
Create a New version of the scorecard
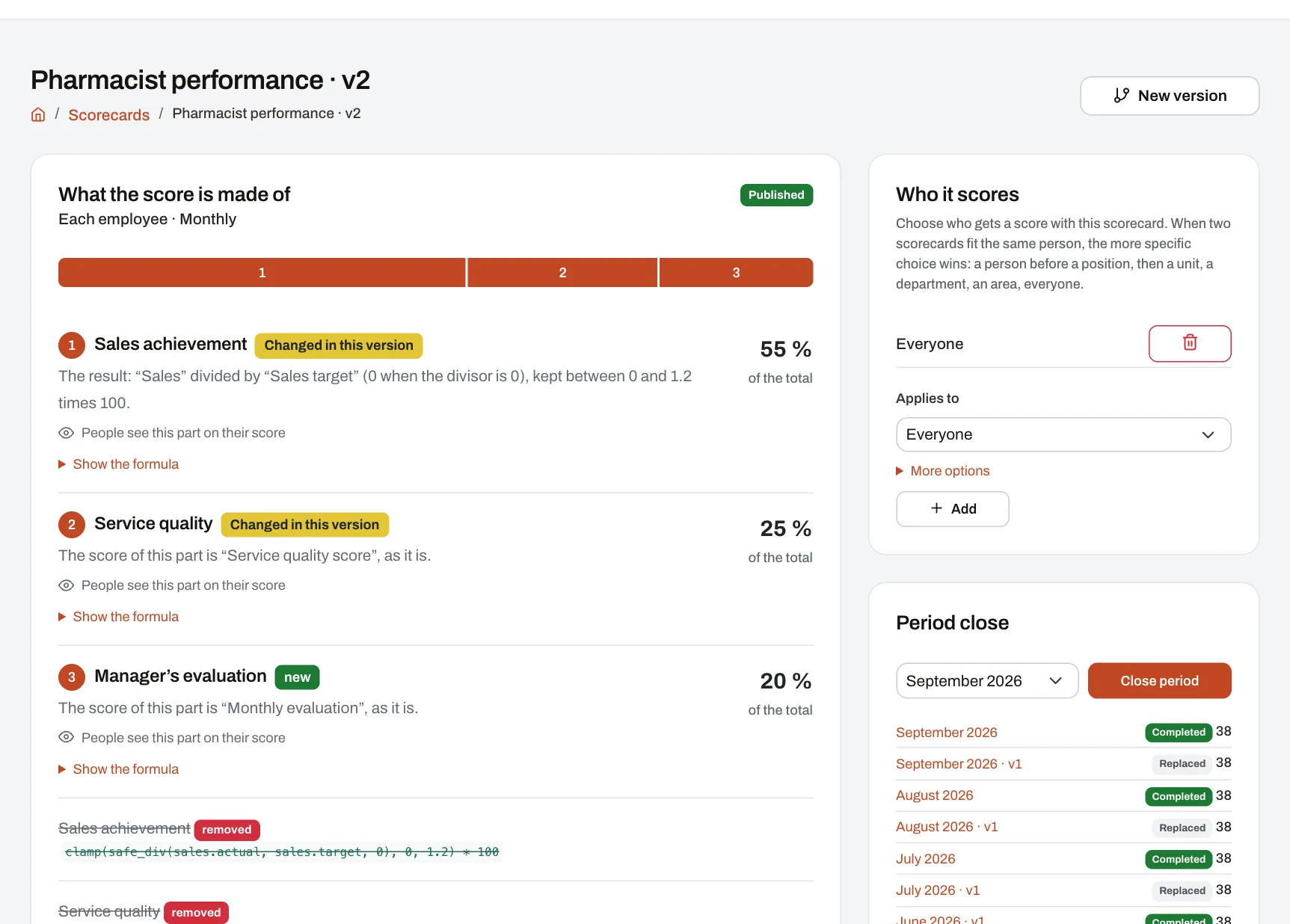[1169, 96]
